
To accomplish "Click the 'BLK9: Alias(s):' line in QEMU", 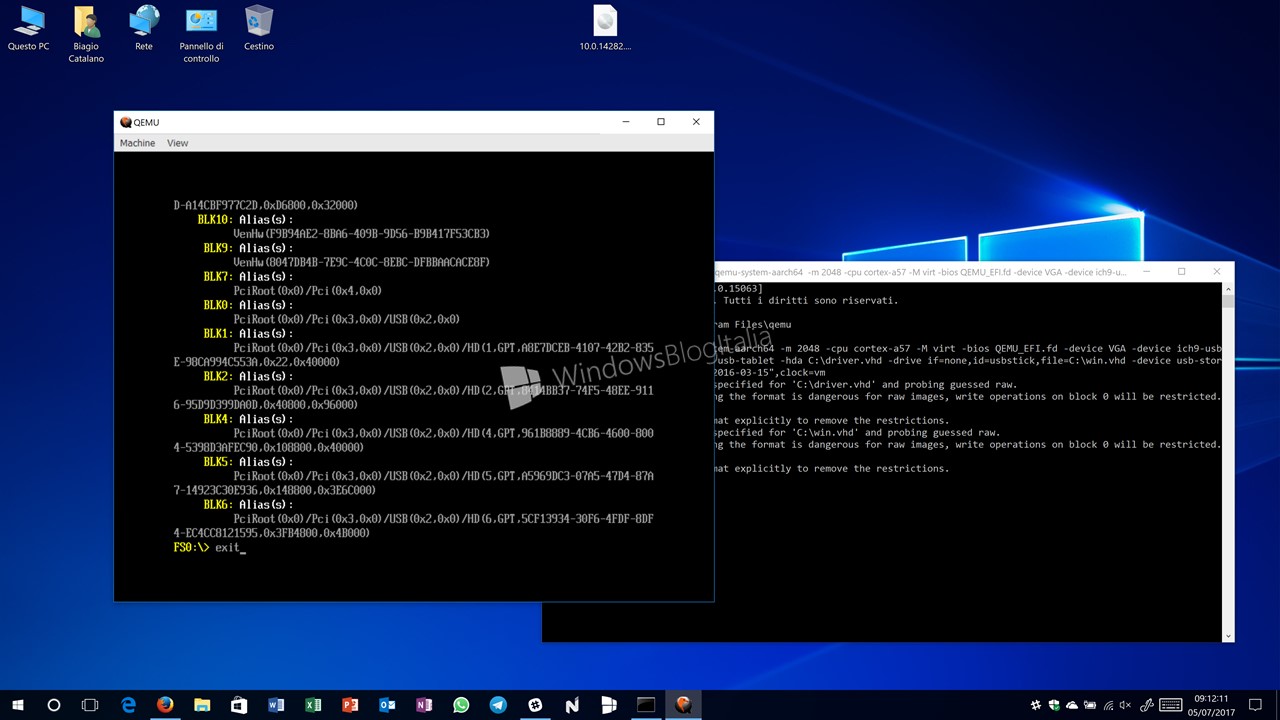I will (248, 248).
